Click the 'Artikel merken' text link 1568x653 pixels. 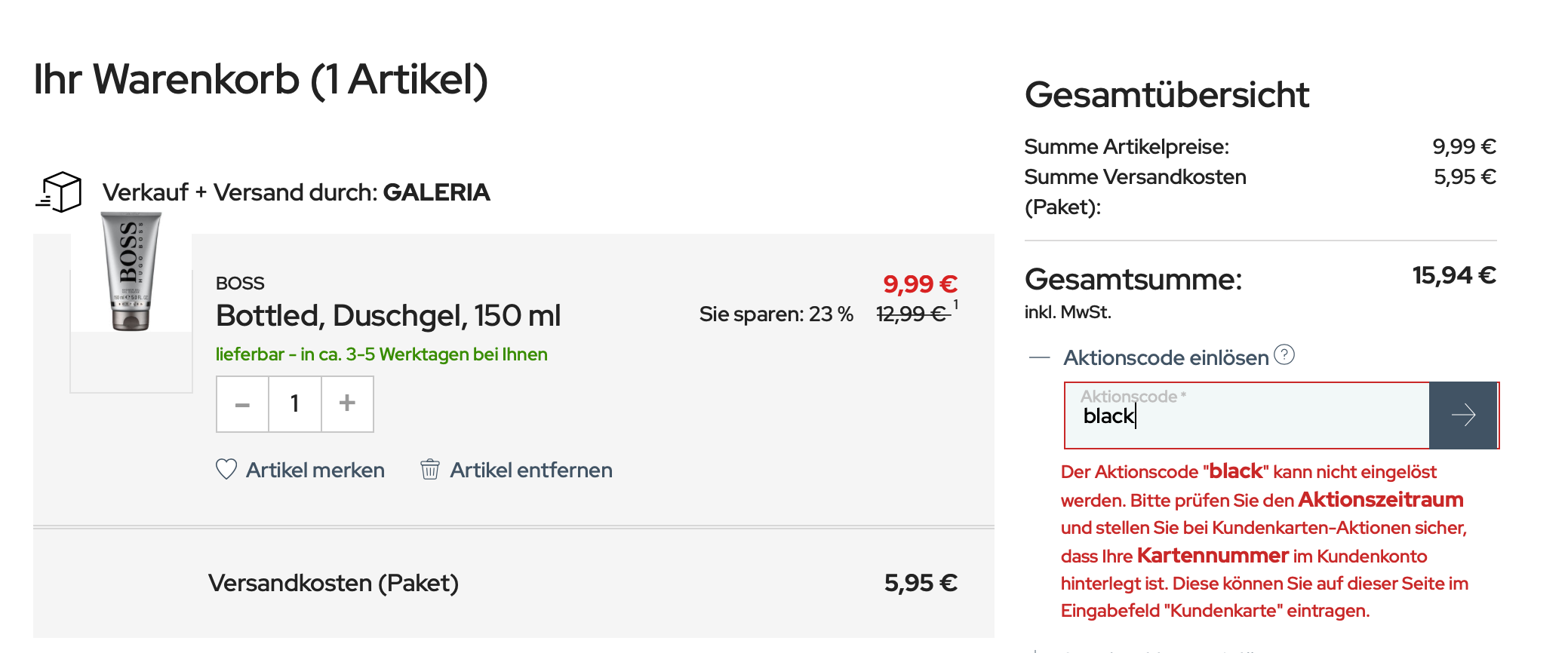315,470
